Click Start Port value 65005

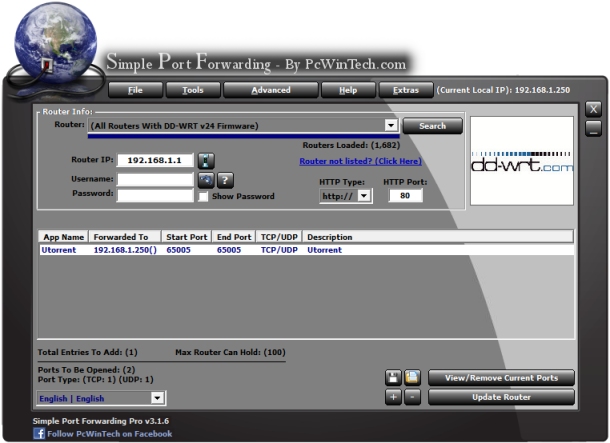pos(179,250)
